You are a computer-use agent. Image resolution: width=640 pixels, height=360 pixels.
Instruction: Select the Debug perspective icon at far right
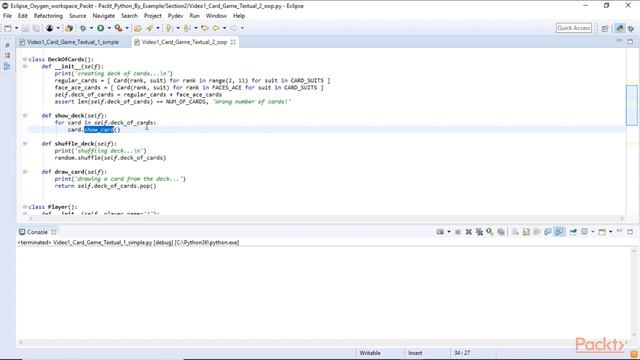point(631,28)
